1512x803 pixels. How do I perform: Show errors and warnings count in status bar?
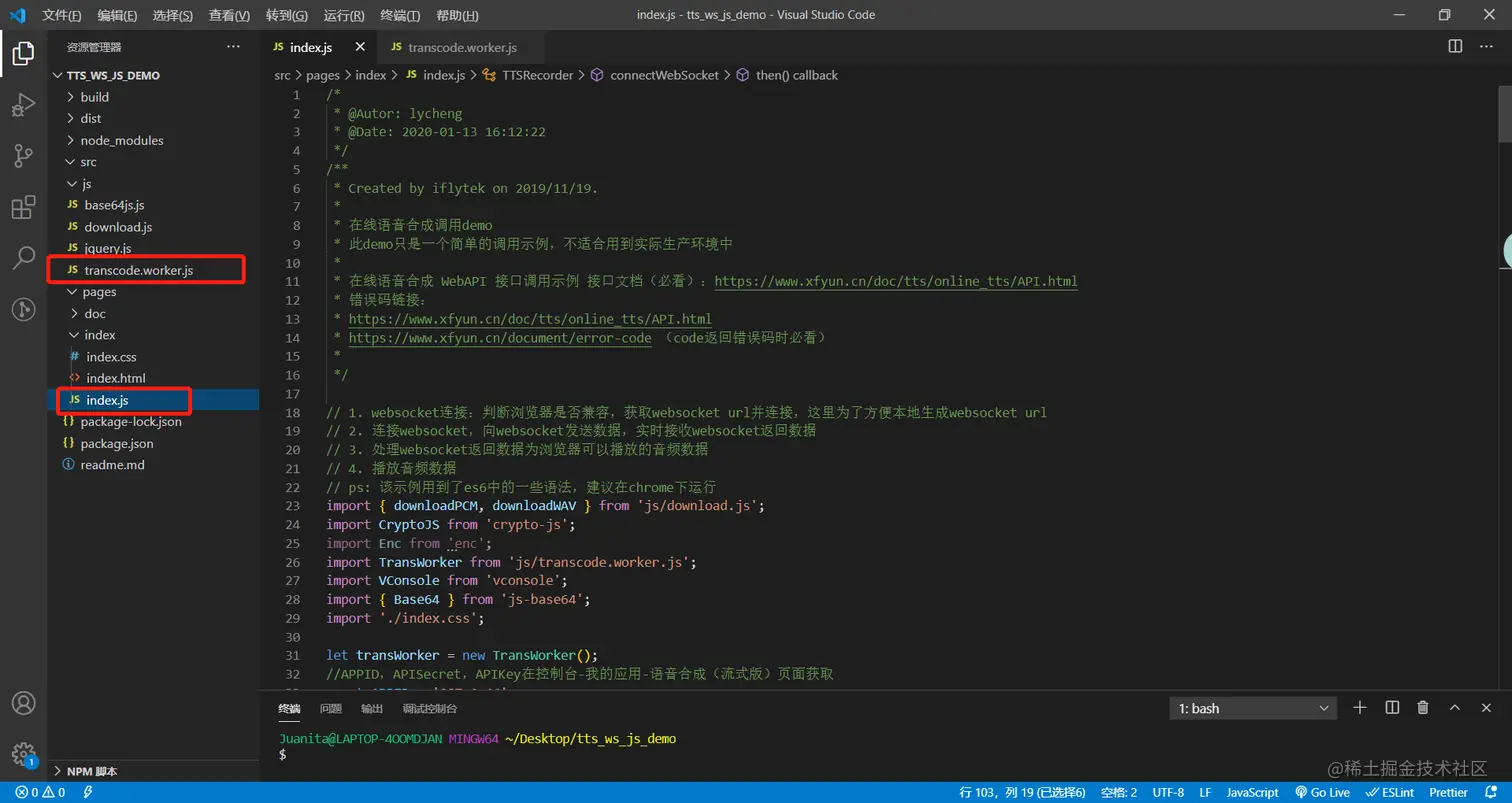pos(40,792)
